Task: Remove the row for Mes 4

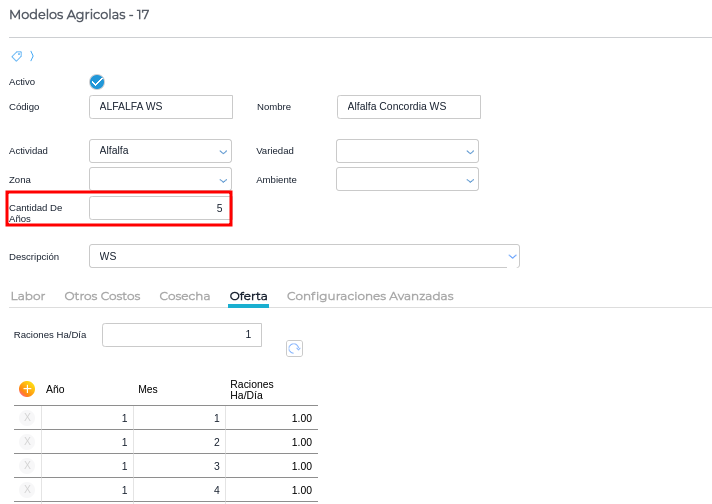Action: (x=27, y=490)
